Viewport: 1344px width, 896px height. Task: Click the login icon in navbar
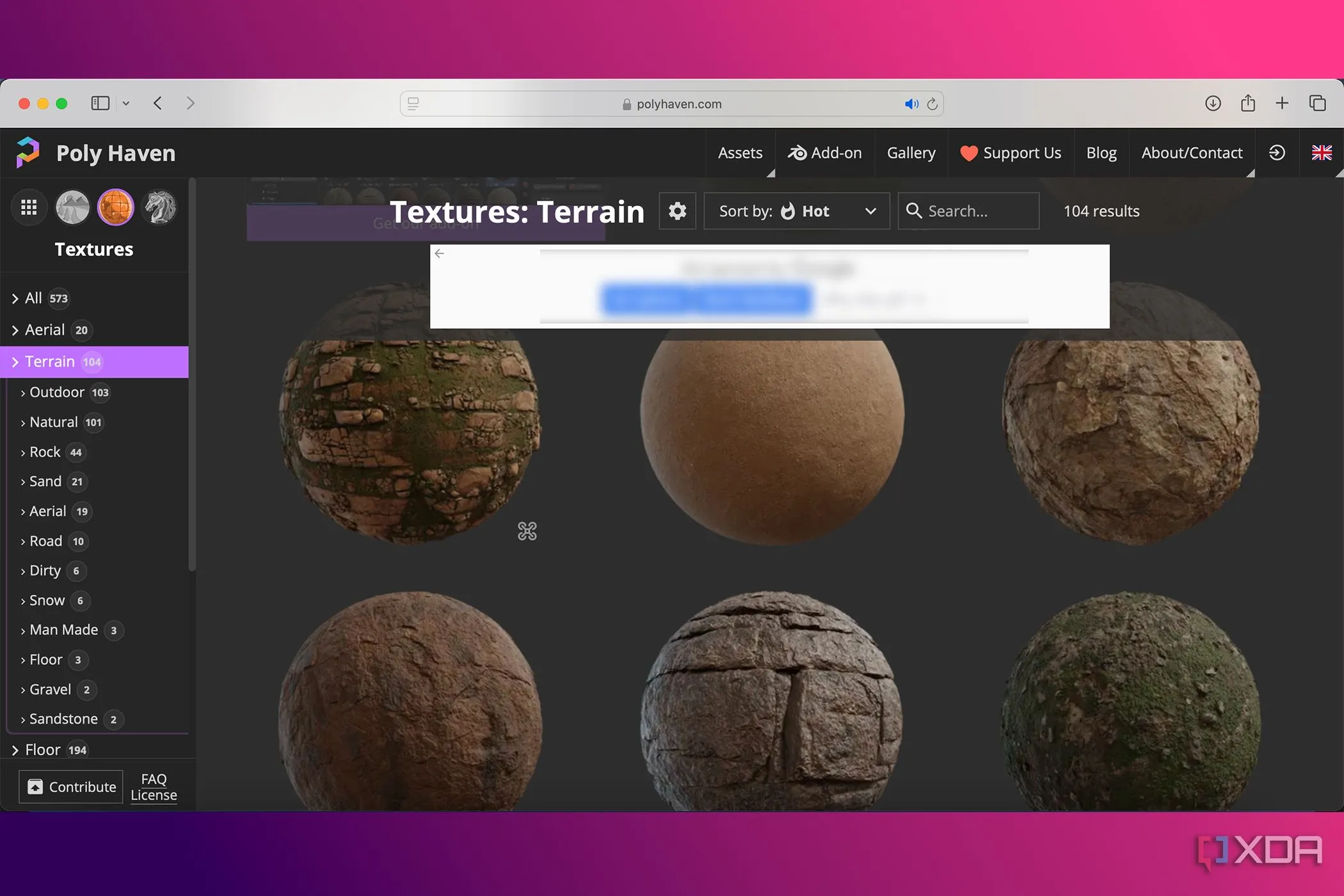[1277, 152]
